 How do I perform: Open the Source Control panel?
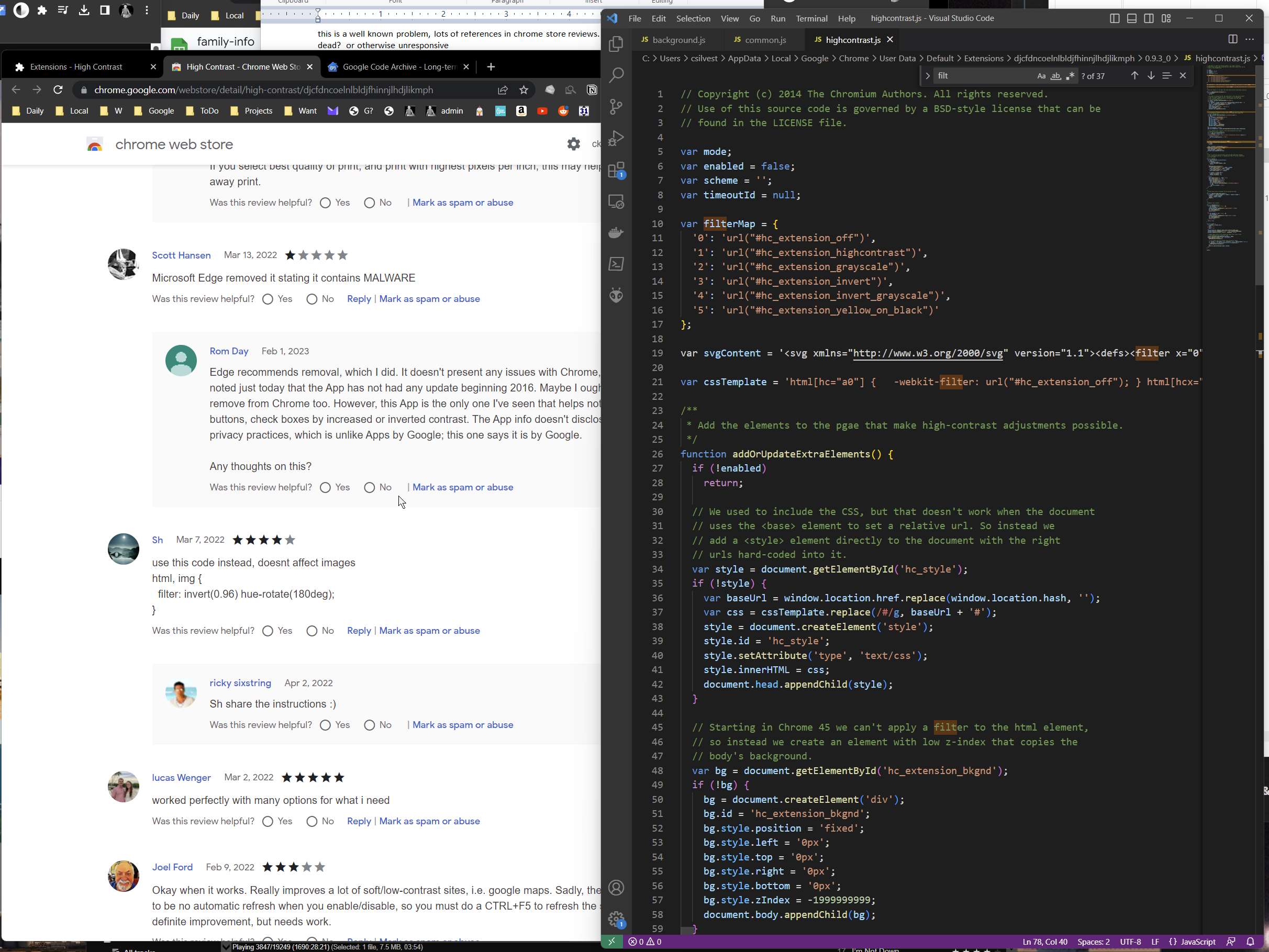[616, 107]
